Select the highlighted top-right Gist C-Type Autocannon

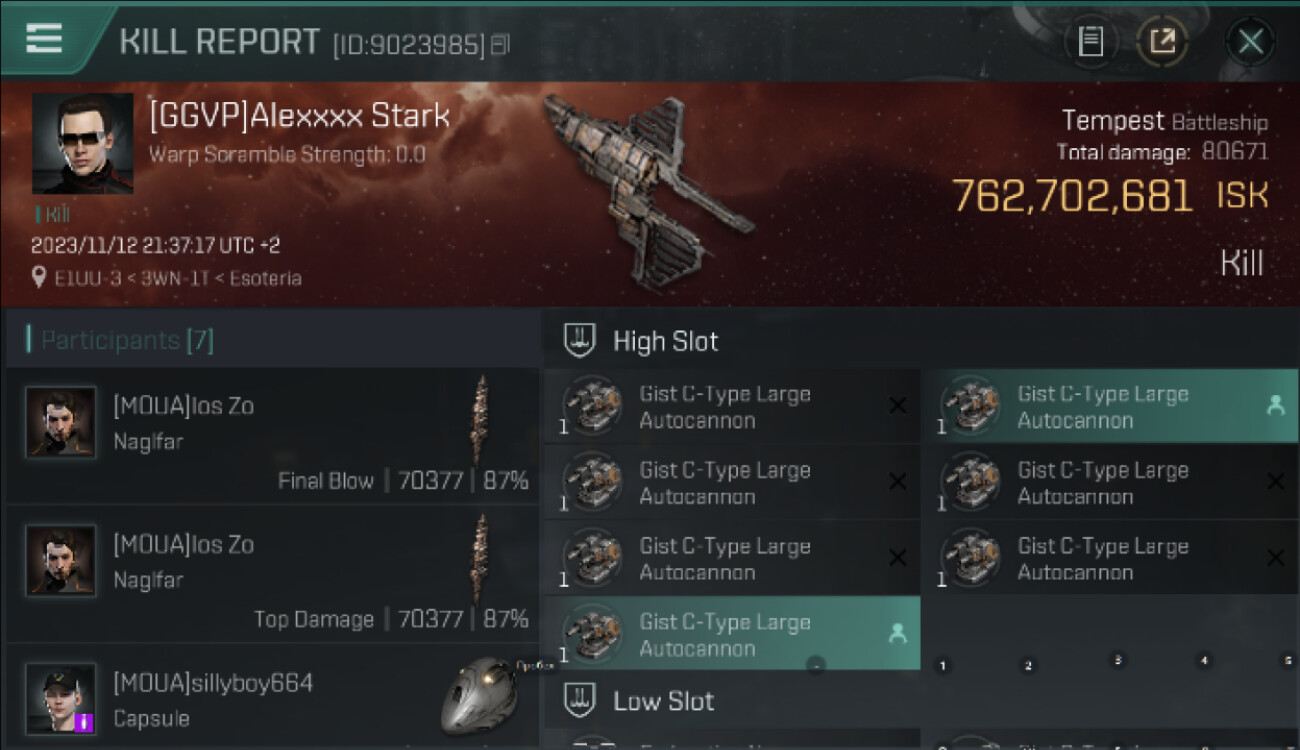click(x=1109, y=406)
